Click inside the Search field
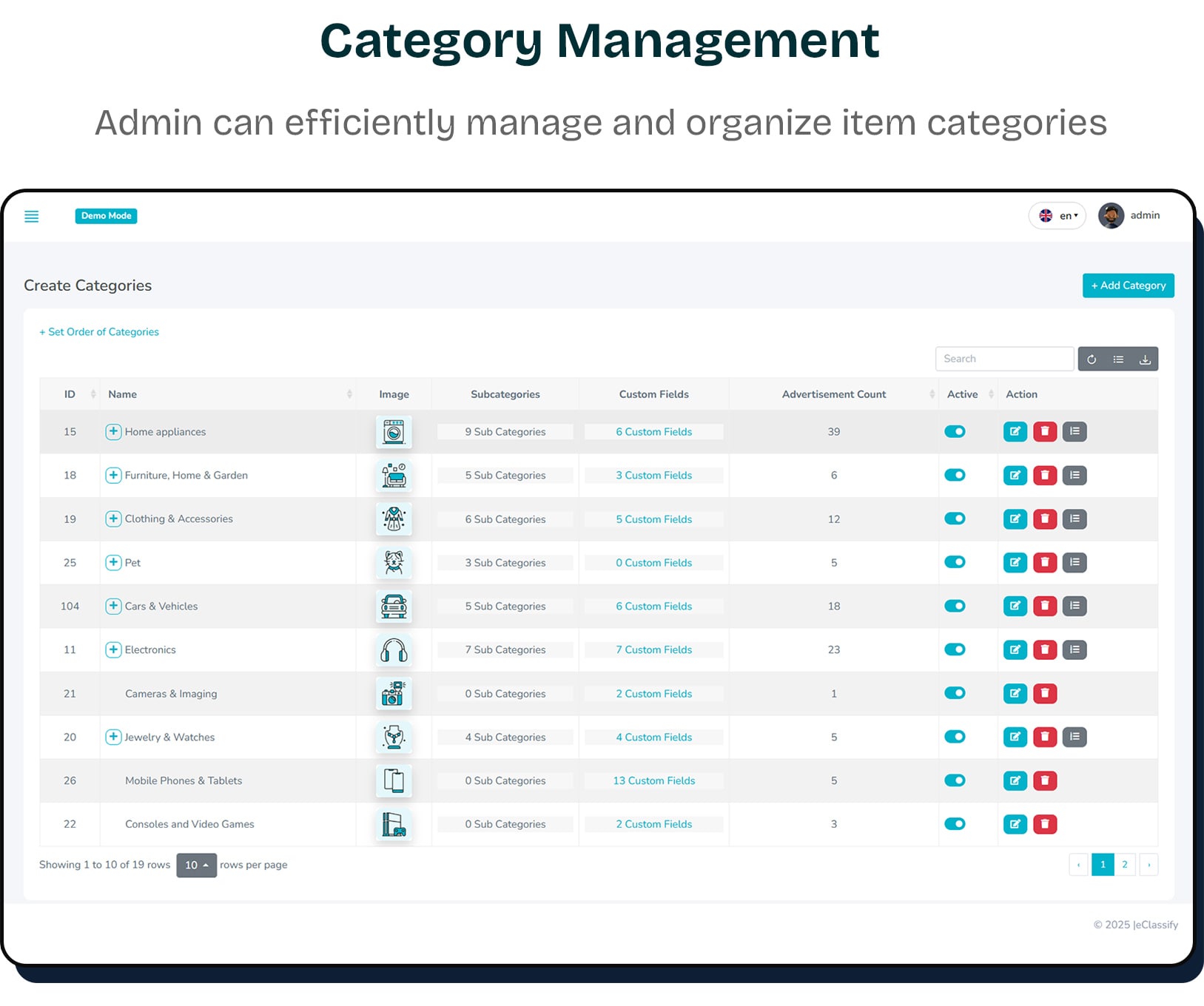 point(1004,359)
